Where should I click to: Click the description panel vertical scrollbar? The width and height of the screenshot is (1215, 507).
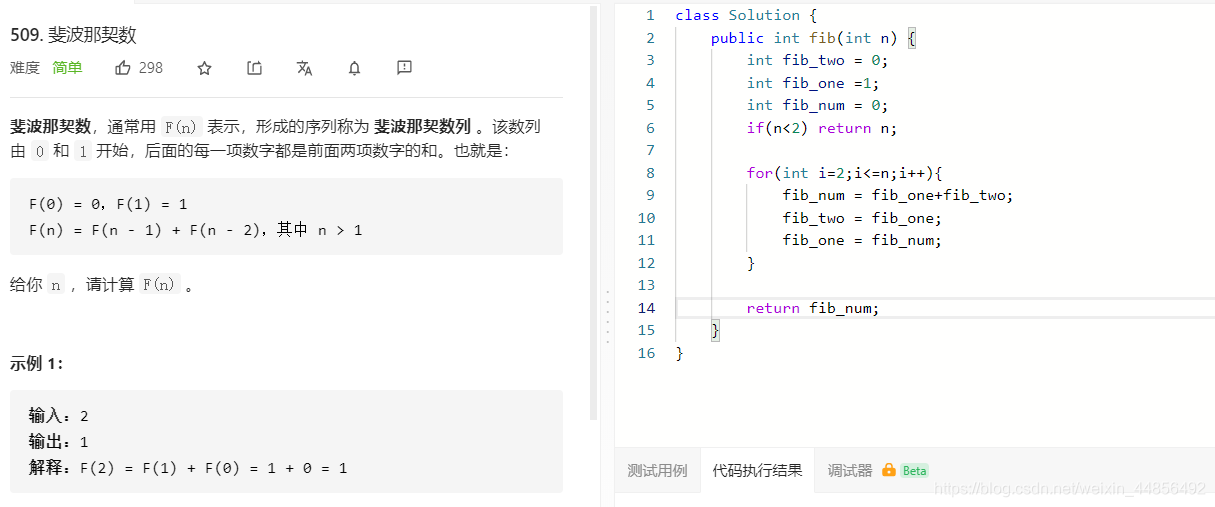point(594,213)
